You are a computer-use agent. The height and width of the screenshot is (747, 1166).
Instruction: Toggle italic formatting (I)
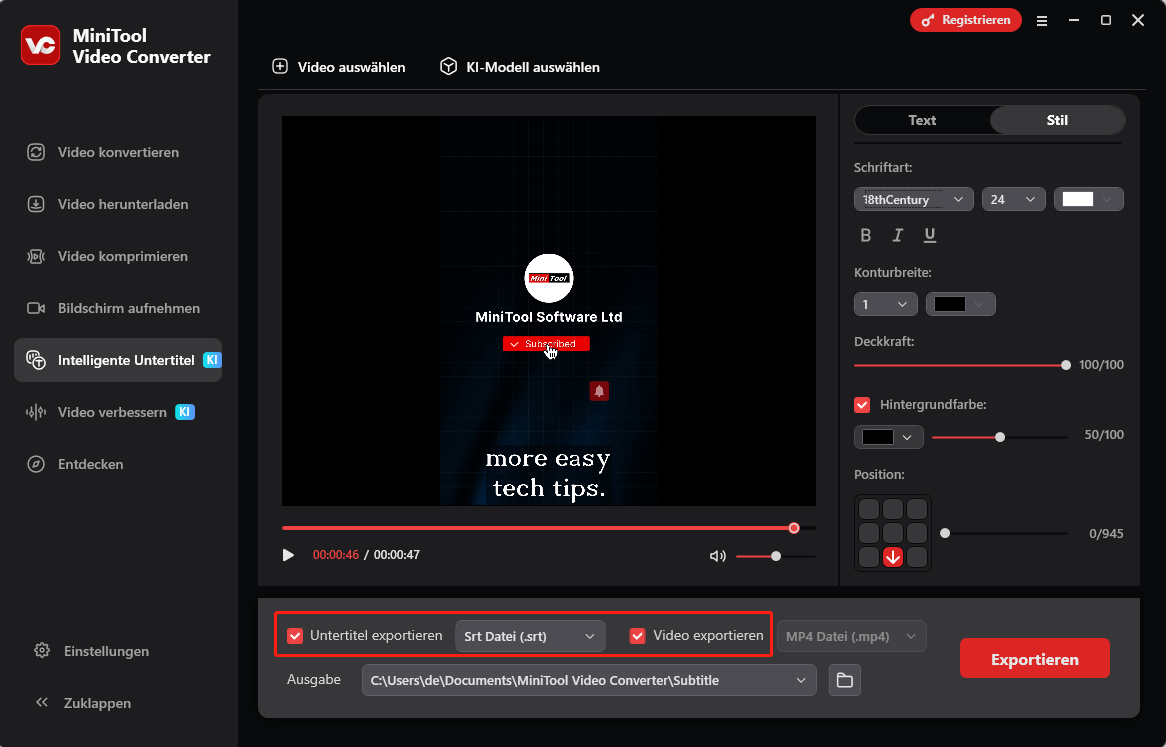[898, 236]
